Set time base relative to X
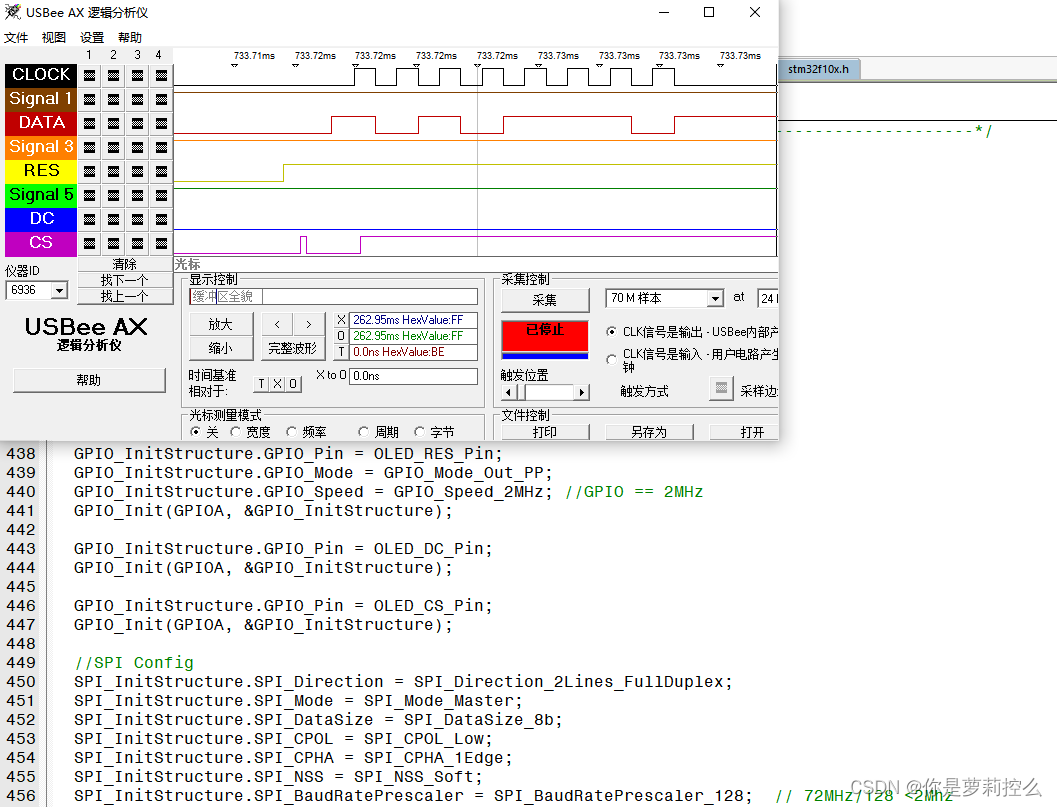The height and width of the screenshot is (807, 1057). 277,384
